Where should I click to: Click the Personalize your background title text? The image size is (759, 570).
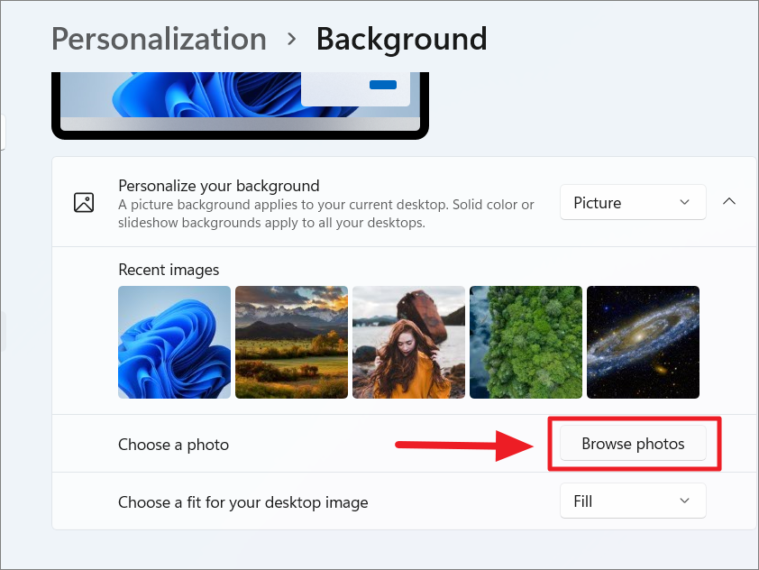219,185
